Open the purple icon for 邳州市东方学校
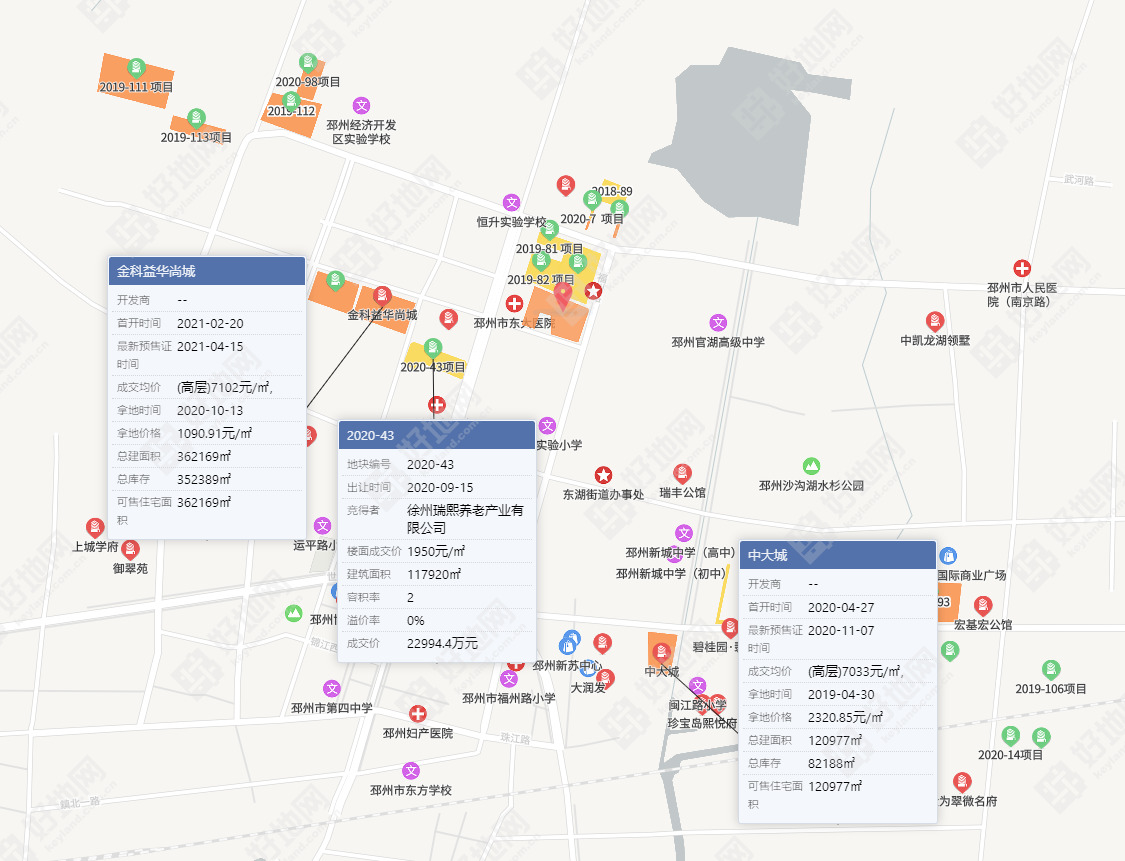The width and height of the screenshot is (1125, 861). [x=410, y=771]
